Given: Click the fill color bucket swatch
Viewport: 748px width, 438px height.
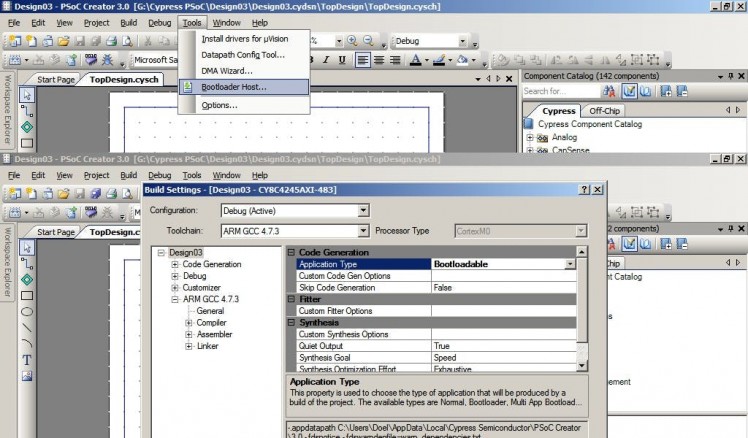Looking at the screenshot, I should pyautogui.click(x=462, y=60).
